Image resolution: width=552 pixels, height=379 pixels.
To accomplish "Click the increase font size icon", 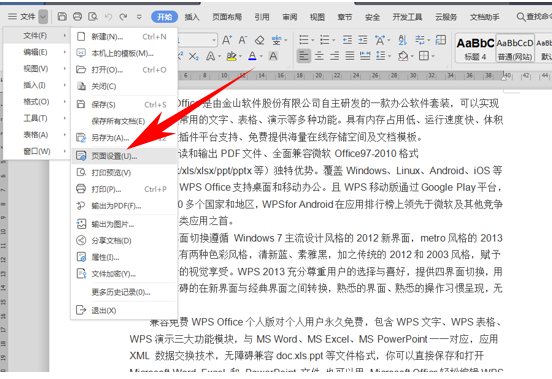I will coord(227,40).
